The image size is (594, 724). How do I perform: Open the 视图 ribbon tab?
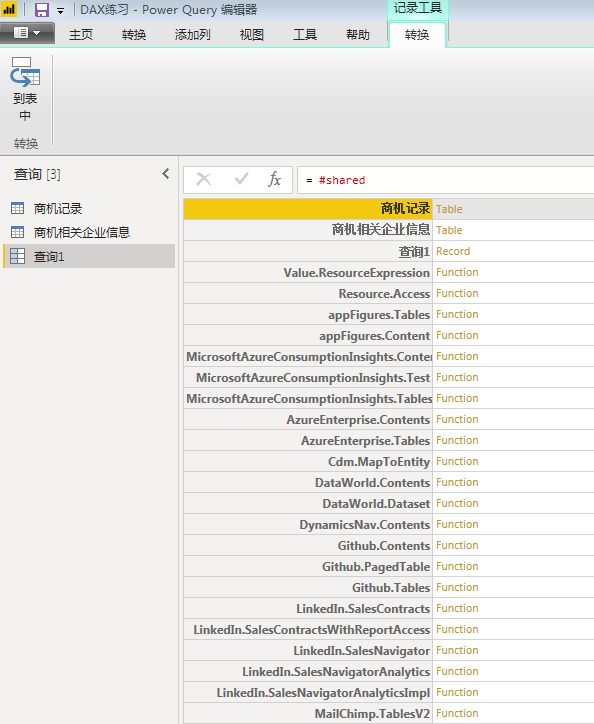point(252,35)
